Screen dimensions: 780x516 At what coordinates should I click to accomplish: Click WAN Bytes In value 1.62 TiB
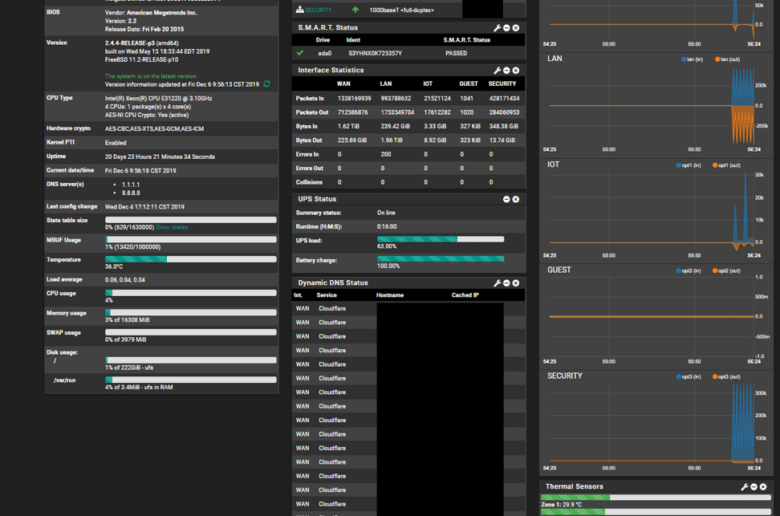point(348,126)
